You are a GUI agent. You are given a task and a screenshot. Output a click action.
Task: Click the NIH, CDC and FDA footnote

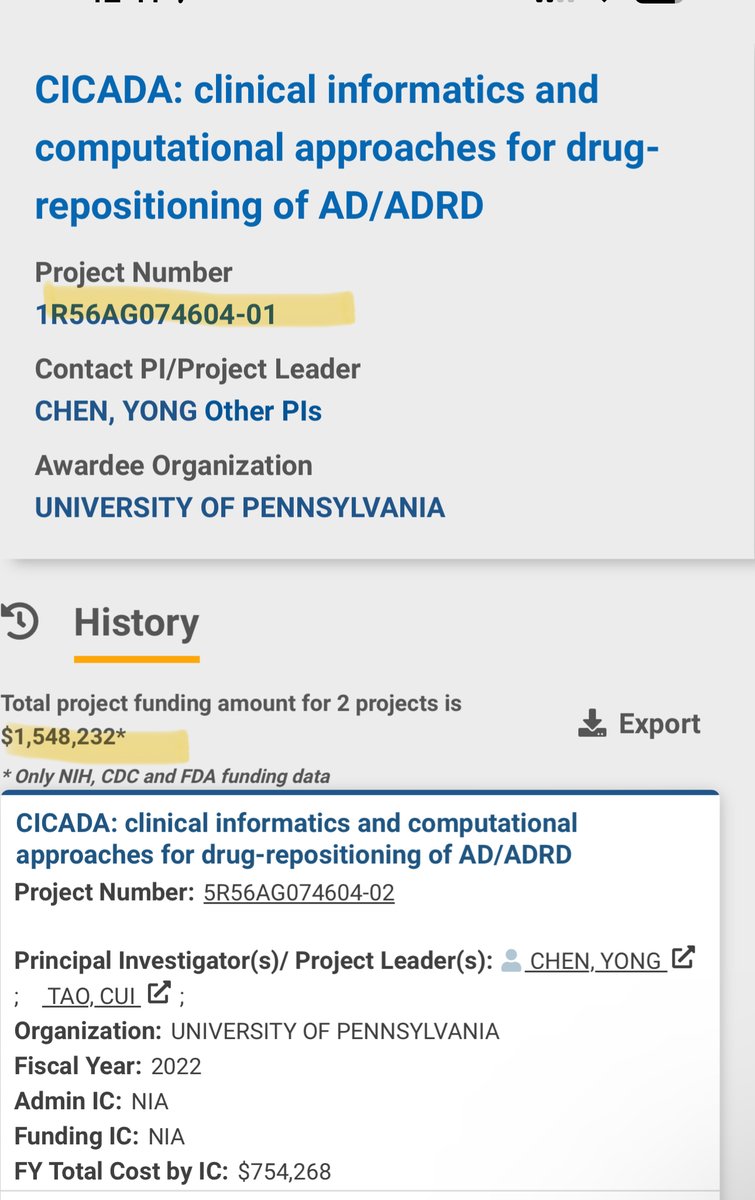click(165, 776)
